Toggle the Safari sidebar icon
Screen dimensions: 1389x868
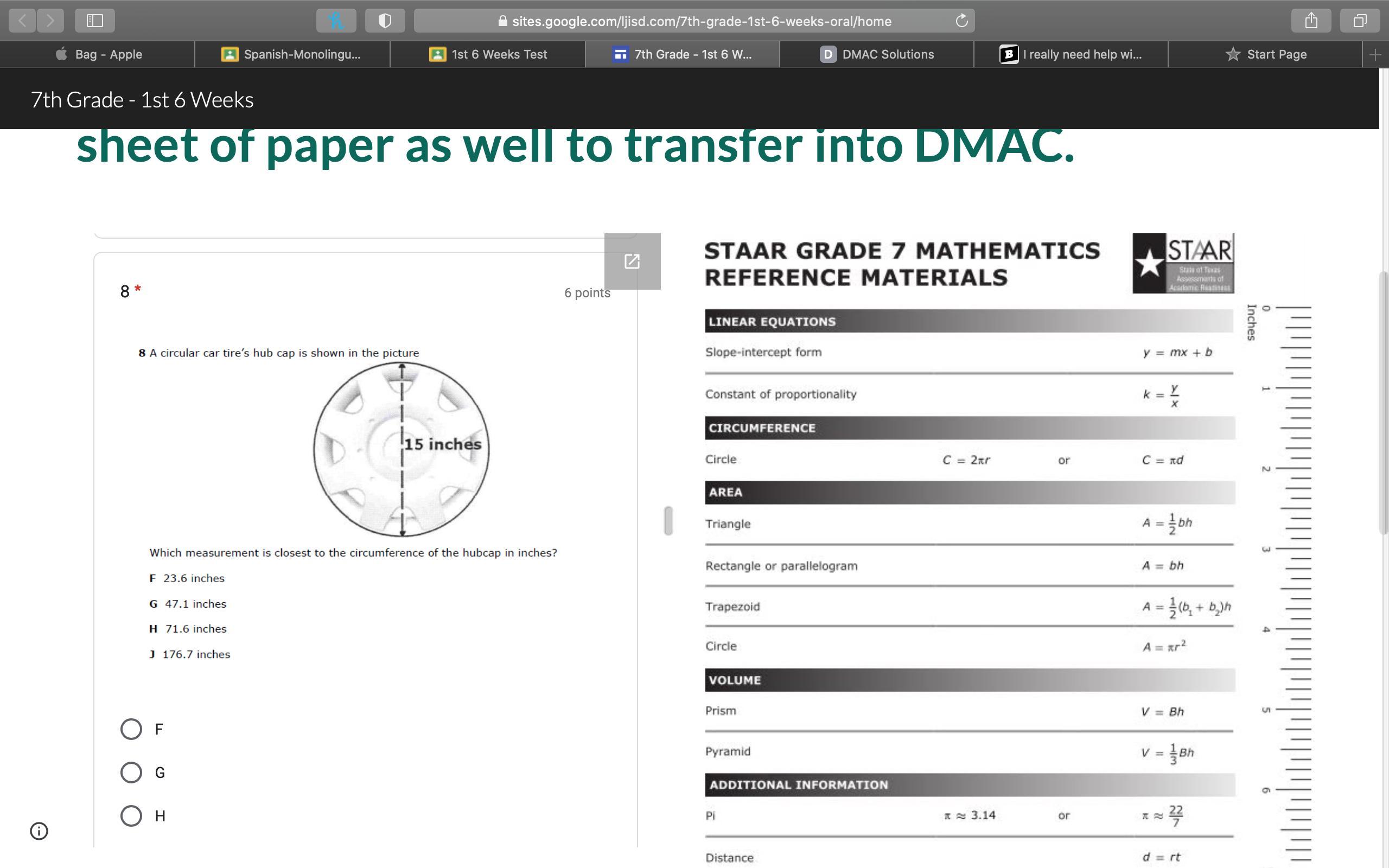coord(95,21)
